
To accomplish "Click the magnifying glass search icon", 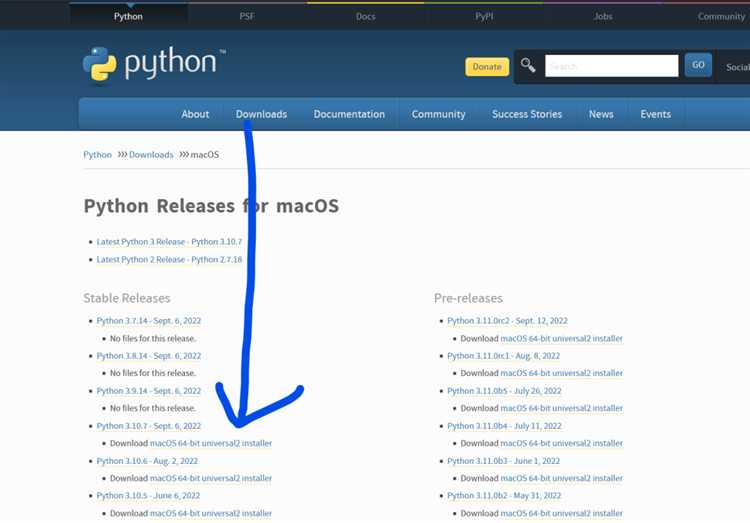I will point(528,65).
